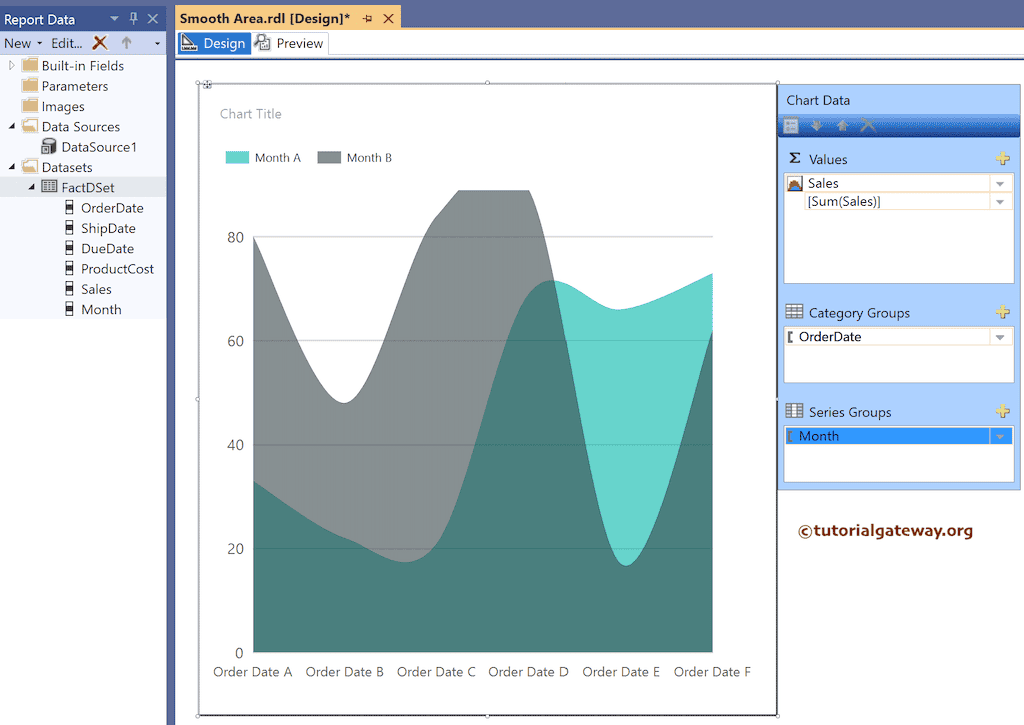The height and width of the screenshot is (725, 1024).
Task: Select the [Sum(Sales)] value field
Action: pyautogui.click(x=898, y=202)
